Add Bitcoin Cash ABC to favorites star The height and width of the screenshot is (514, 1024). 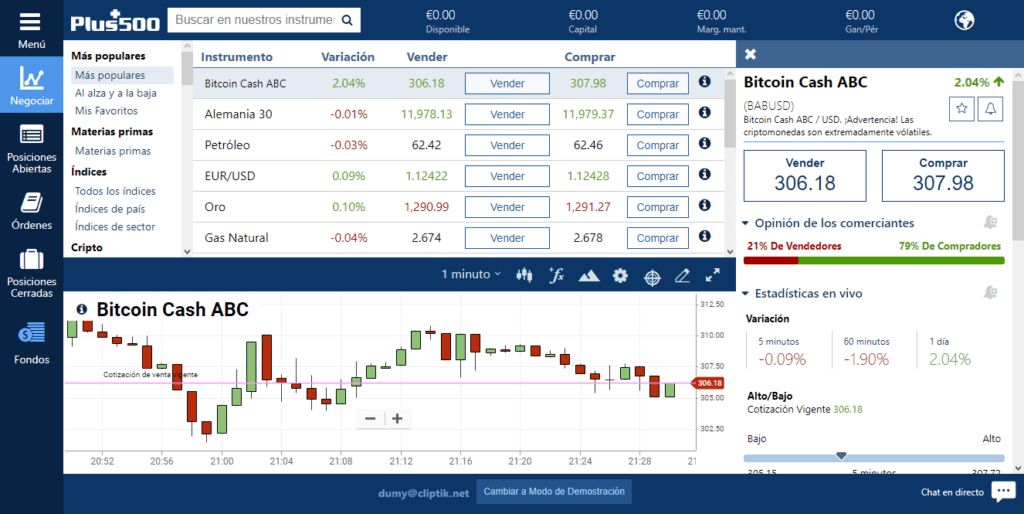[x=961, y=108]
